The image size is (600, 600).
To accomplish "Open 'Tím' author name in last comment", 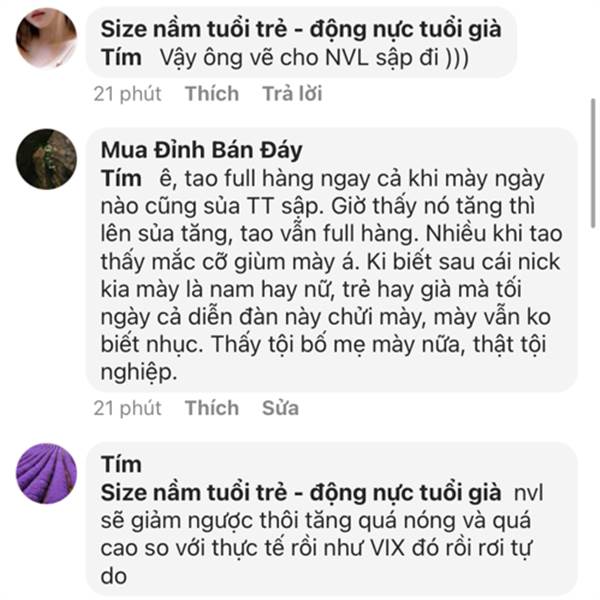I will coord(121,465).
